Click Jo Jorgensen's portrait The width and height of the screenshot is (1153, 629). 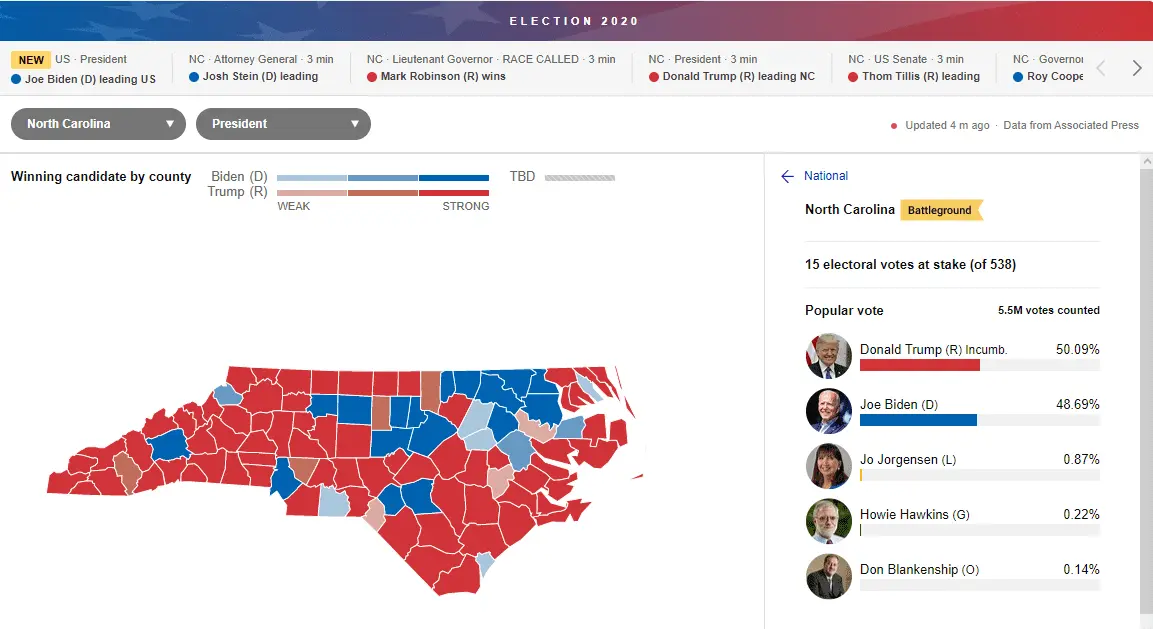point(828,465)
